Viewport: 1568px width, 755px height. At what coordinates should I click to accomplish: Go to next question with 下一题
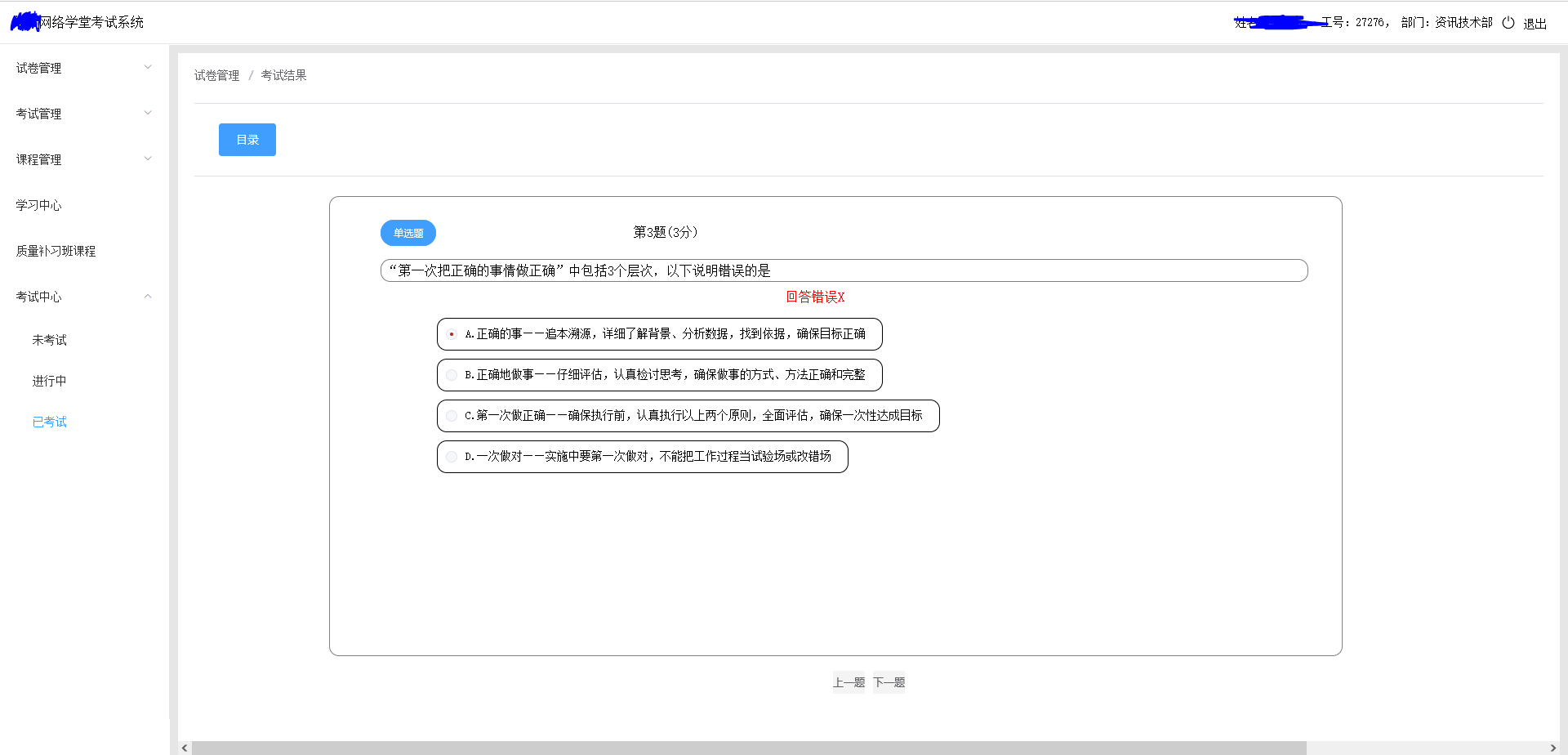889,682
